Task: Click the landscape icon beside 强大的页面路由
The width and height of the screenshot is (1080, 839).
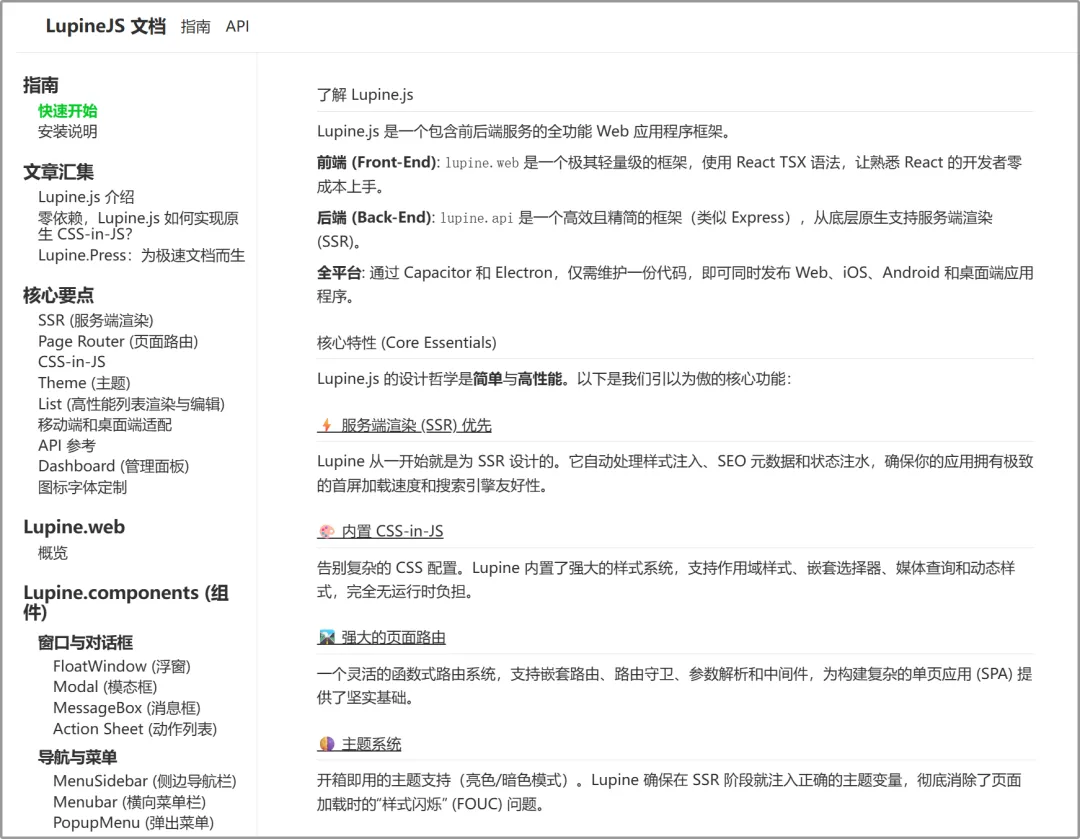Action: point(326,637)
